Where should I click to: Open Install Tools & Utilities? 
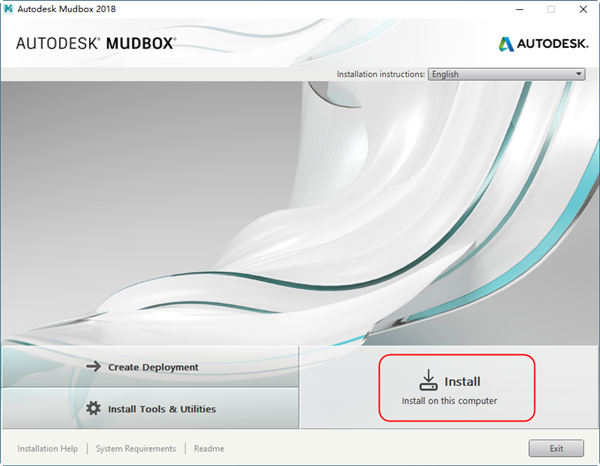(x=150, y=409)
